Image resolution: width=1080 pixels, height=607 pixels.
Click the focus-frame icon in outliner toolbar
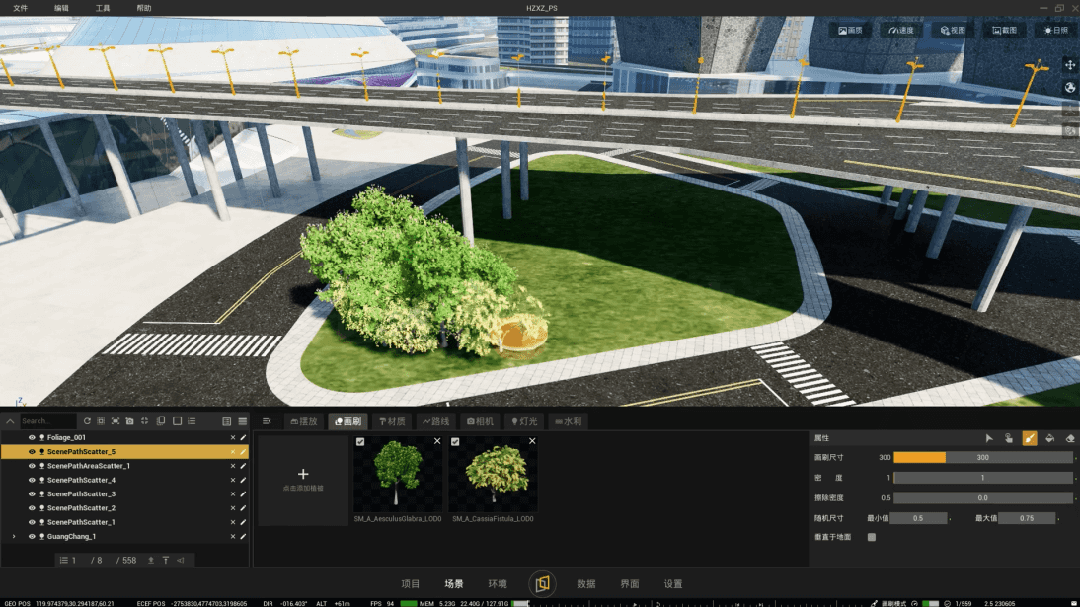click(115, 421)
